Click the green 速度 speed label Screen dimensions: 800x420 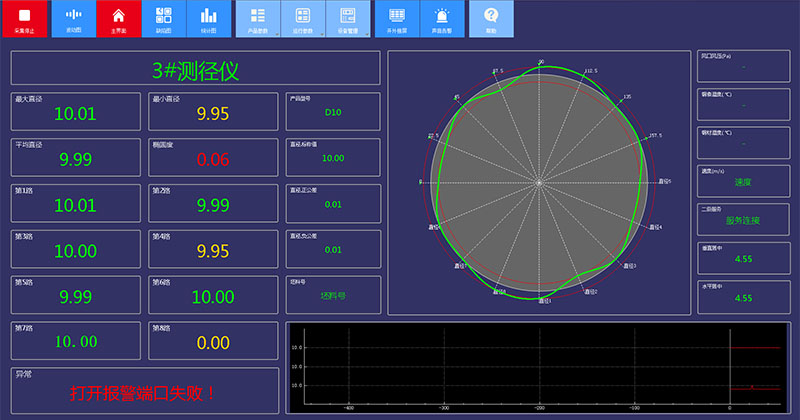742,182
